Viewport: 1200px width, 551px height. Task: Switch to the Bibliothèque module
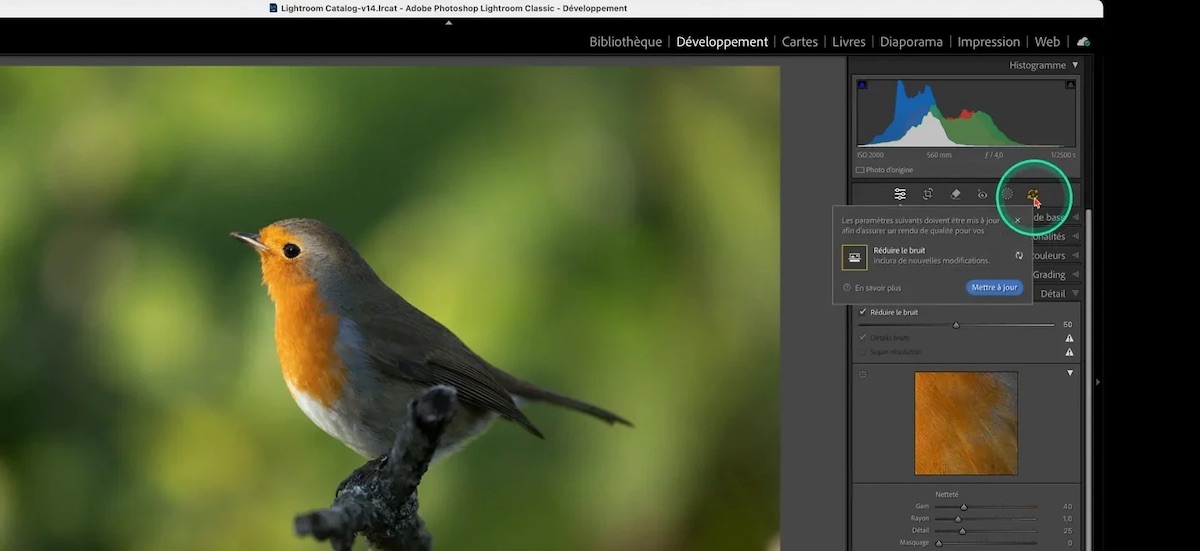625,42
